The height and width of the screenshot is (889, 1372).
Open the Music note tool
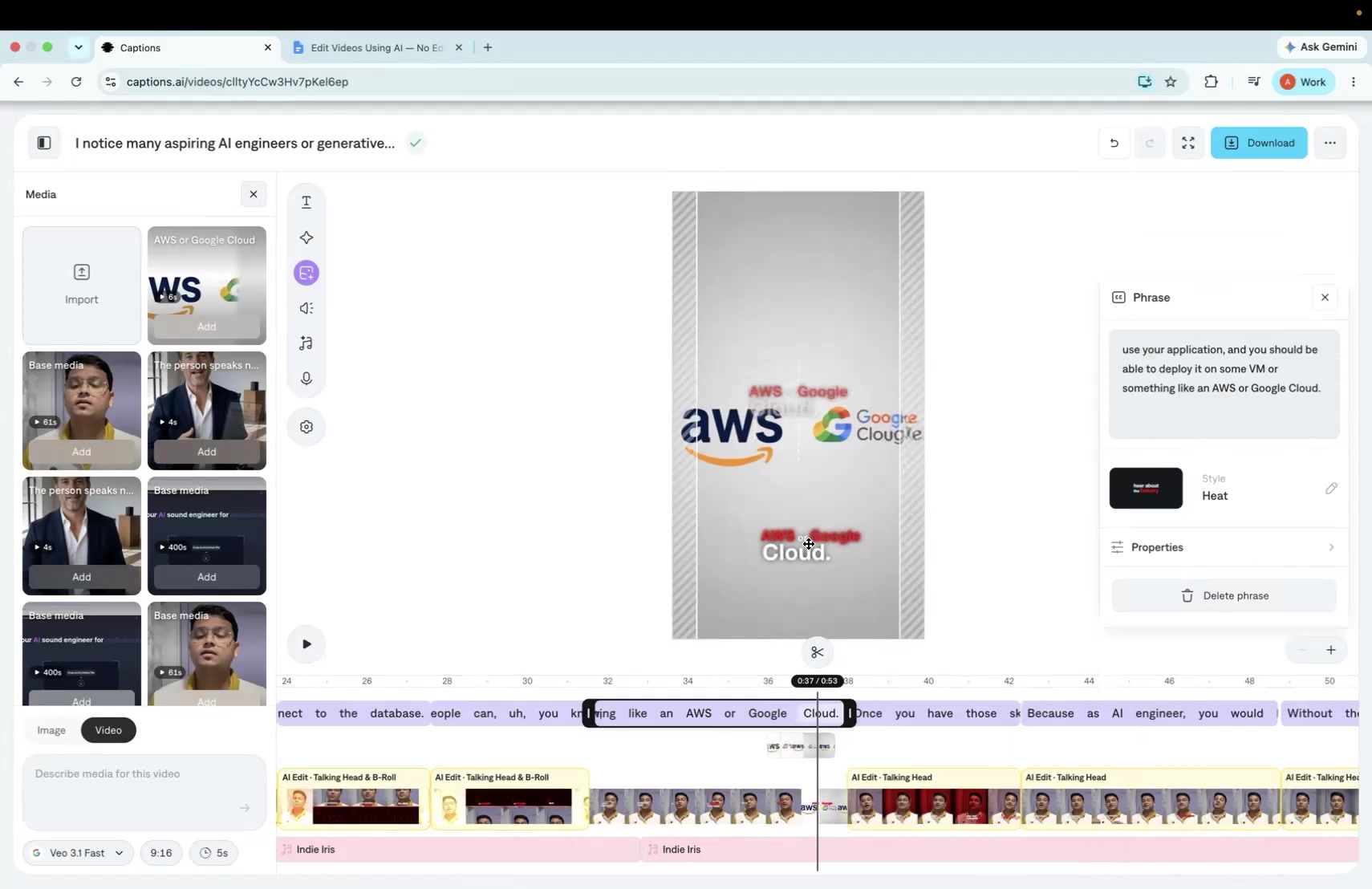(x=306, y=343)
